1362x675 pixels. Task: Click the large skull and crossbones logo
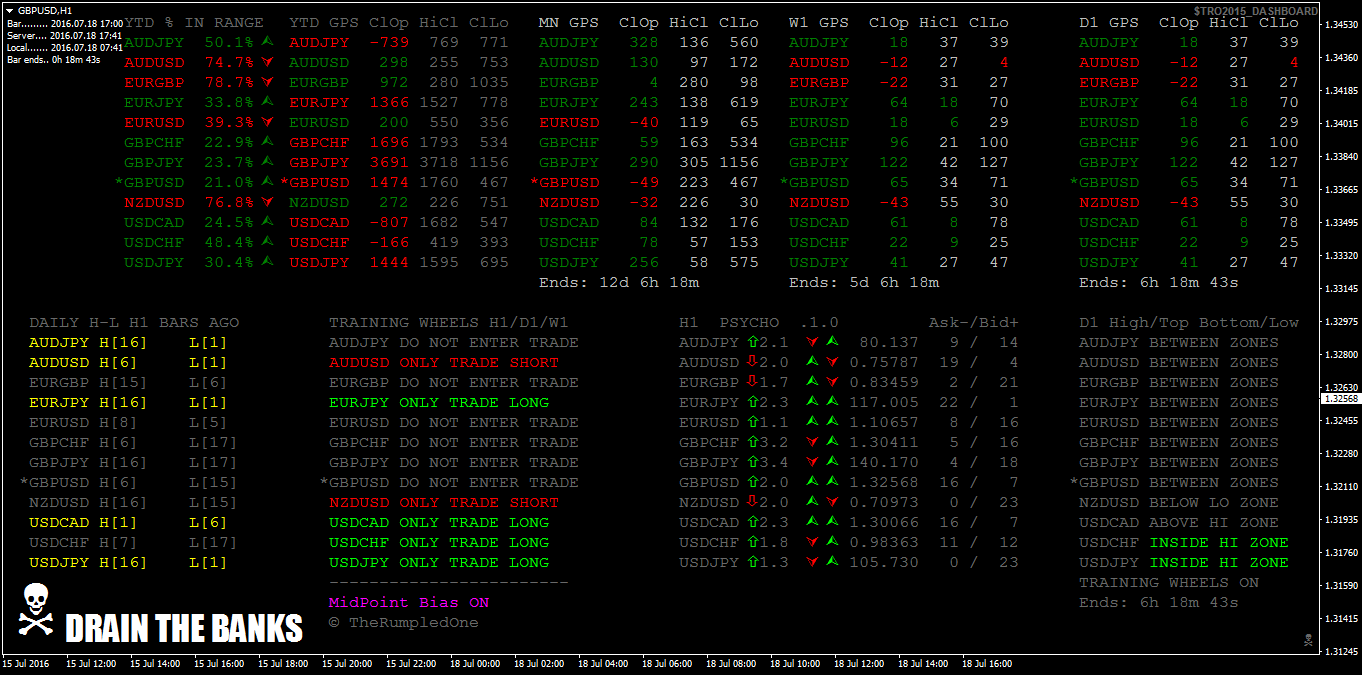pos(37,610)
